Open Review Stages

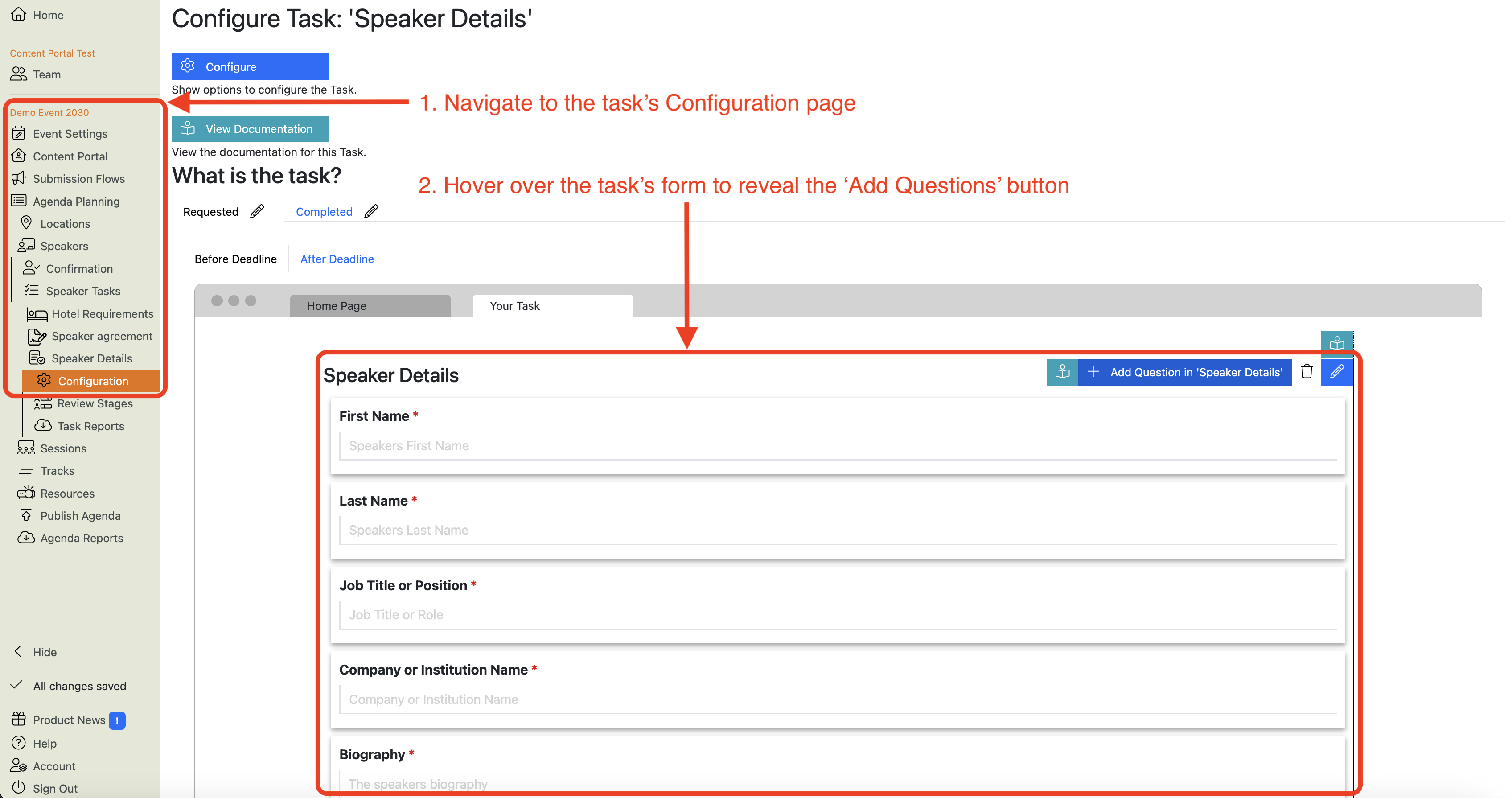click(83, 403)
